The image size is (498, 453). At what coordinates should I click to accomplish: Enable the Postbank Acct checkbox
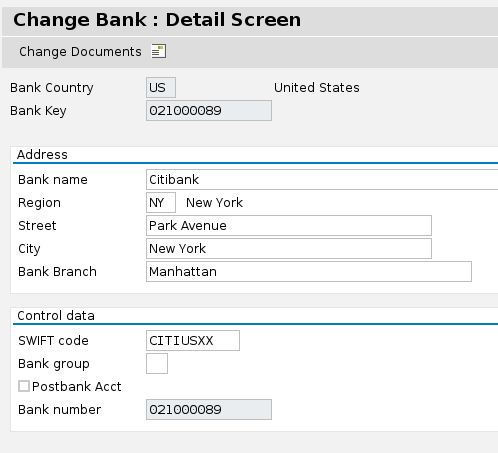click(x=24, y=386)
